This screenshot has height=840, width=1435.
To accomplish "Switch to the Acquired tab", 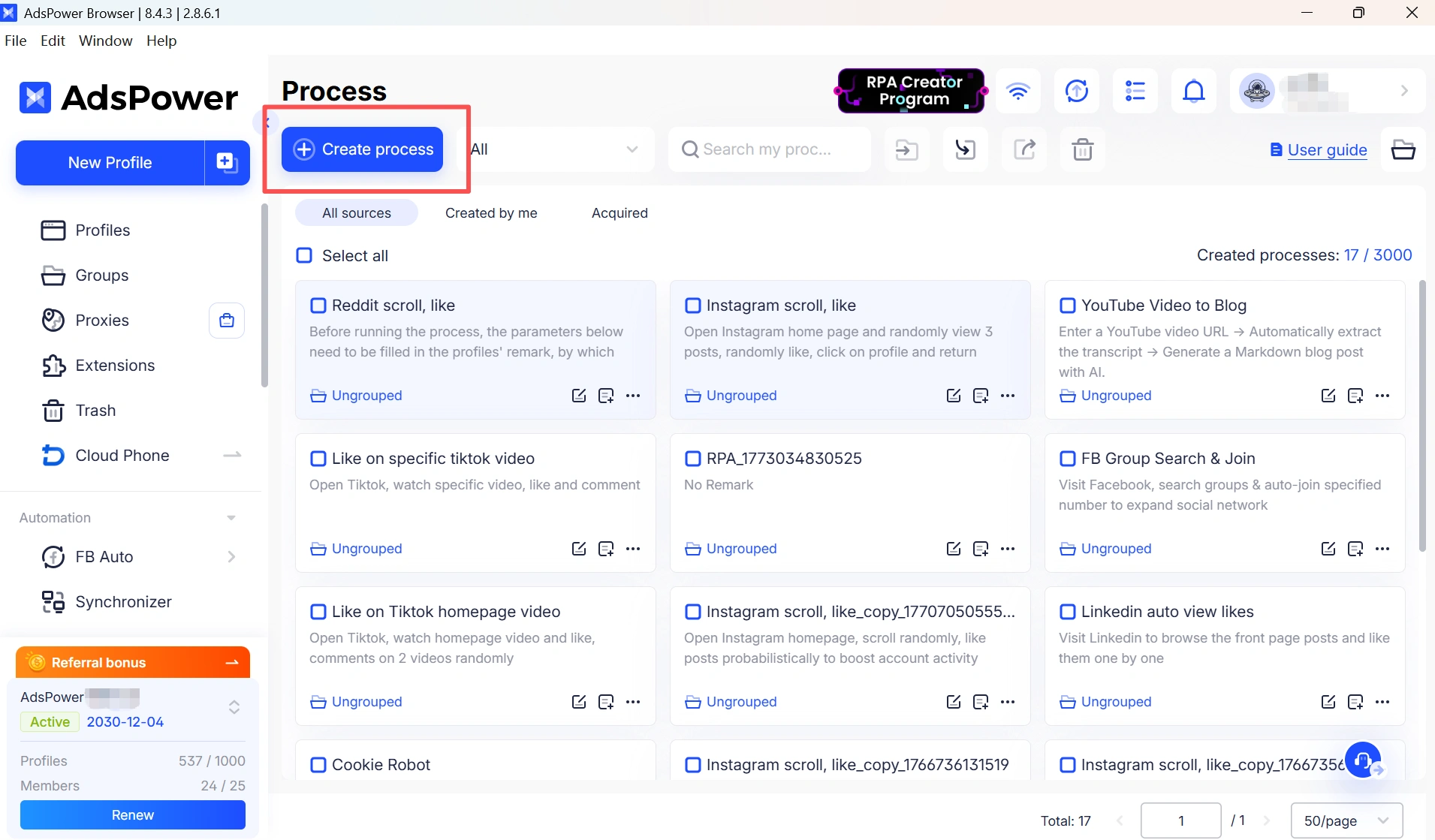I will click(620, 213).
